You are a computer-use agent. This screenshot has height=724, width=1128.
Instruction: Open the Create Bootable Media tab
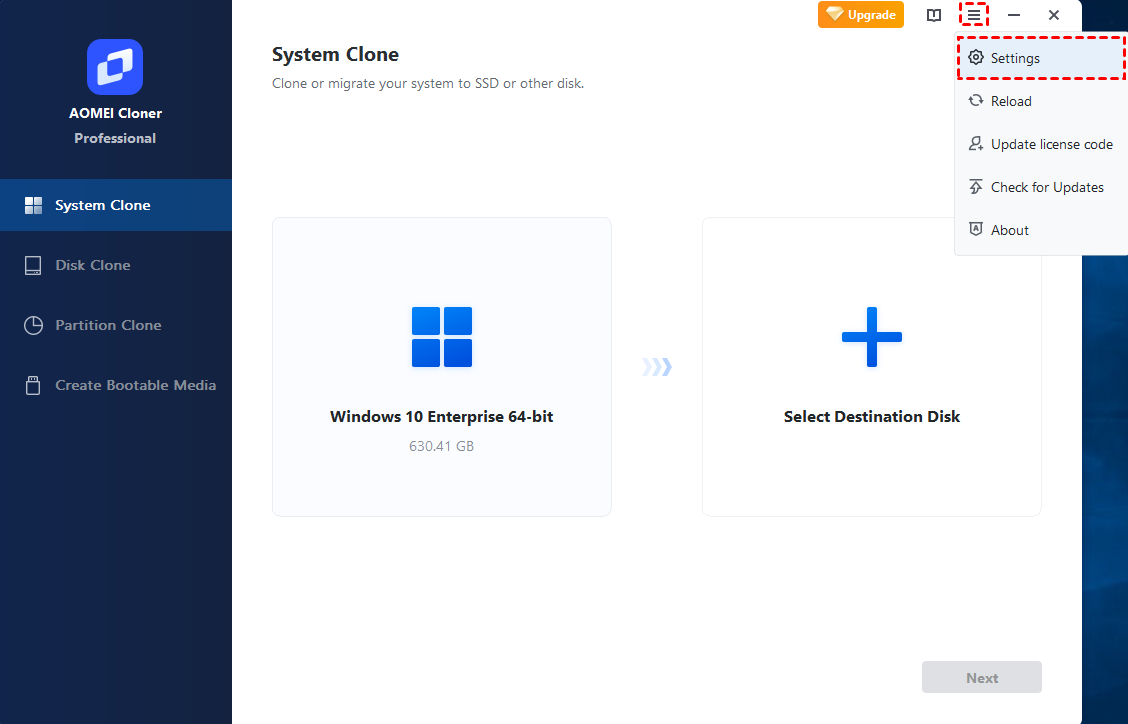(x=116, y=385)
